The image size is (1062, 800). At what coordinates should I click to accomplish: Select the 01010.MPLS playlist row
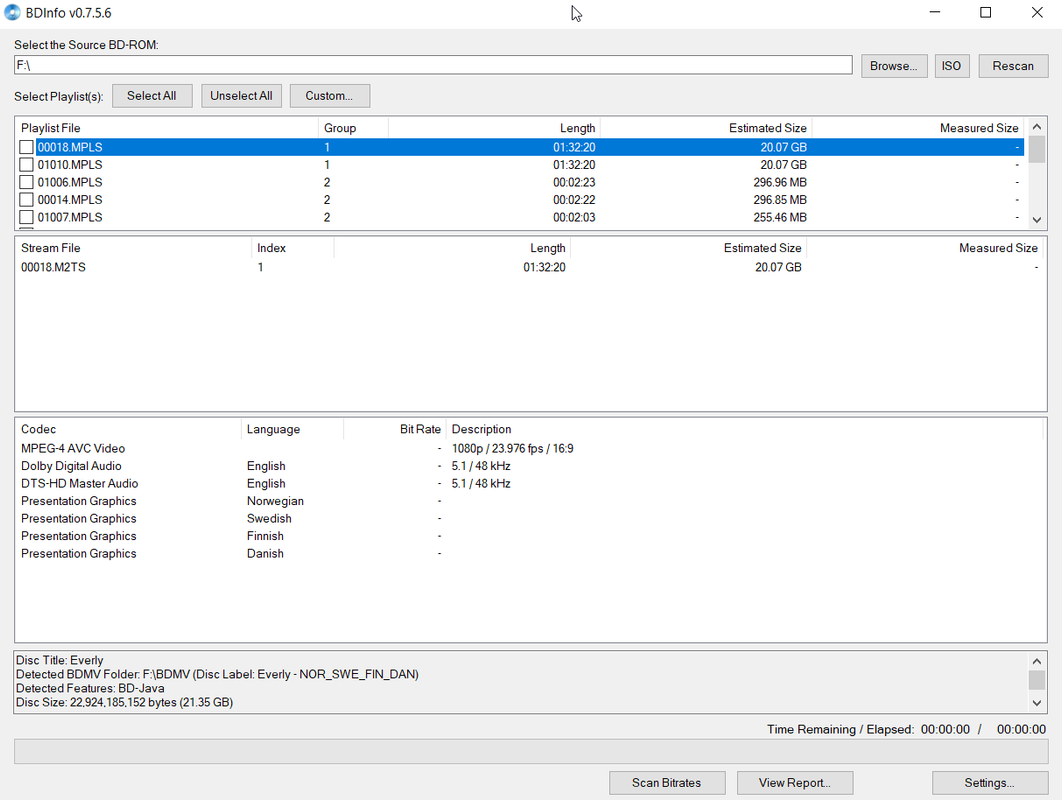tap(520, 165)
